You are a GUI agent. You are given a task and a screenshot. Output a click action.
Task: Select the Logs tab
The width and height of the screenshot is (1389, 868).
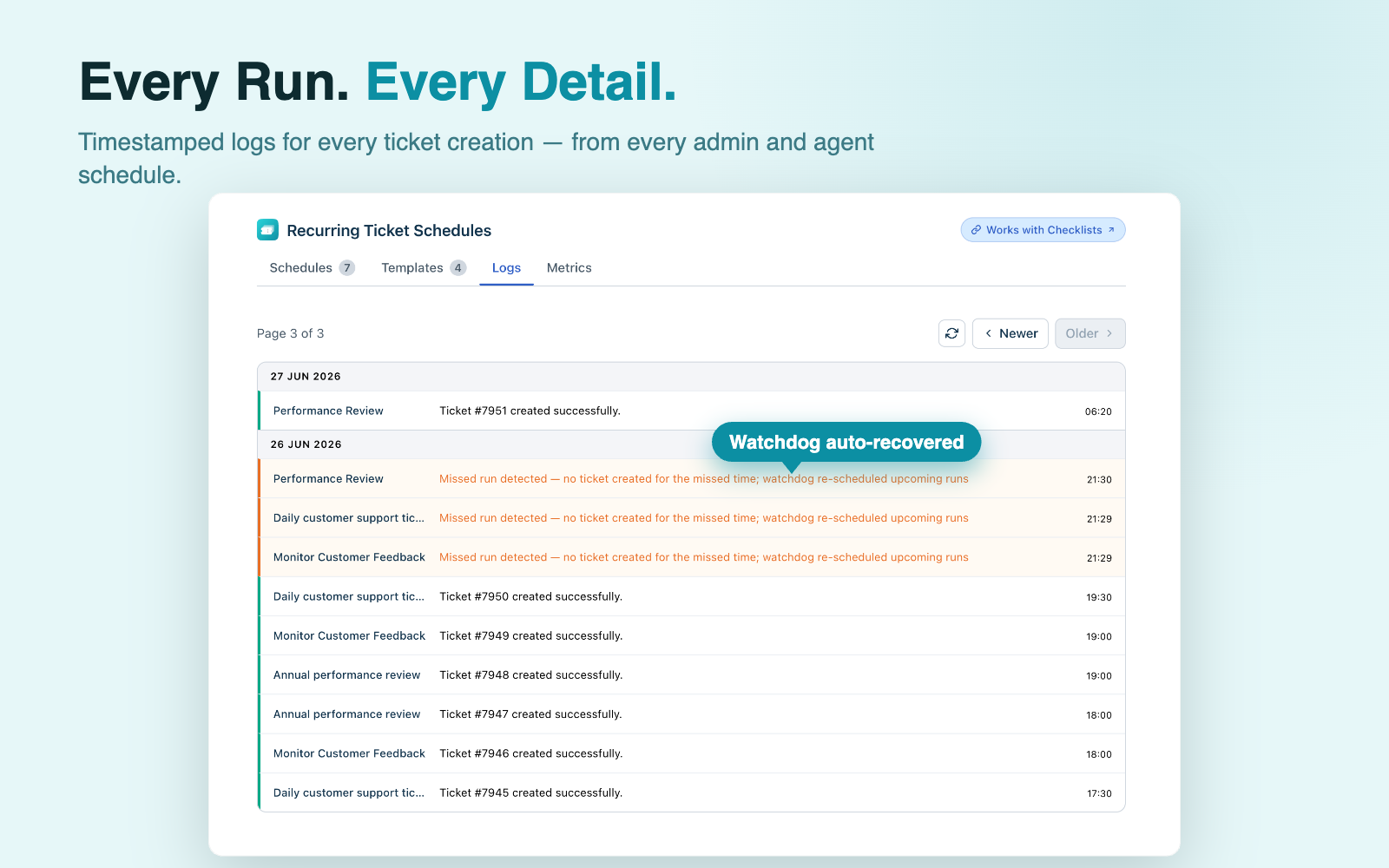point(506,267)
